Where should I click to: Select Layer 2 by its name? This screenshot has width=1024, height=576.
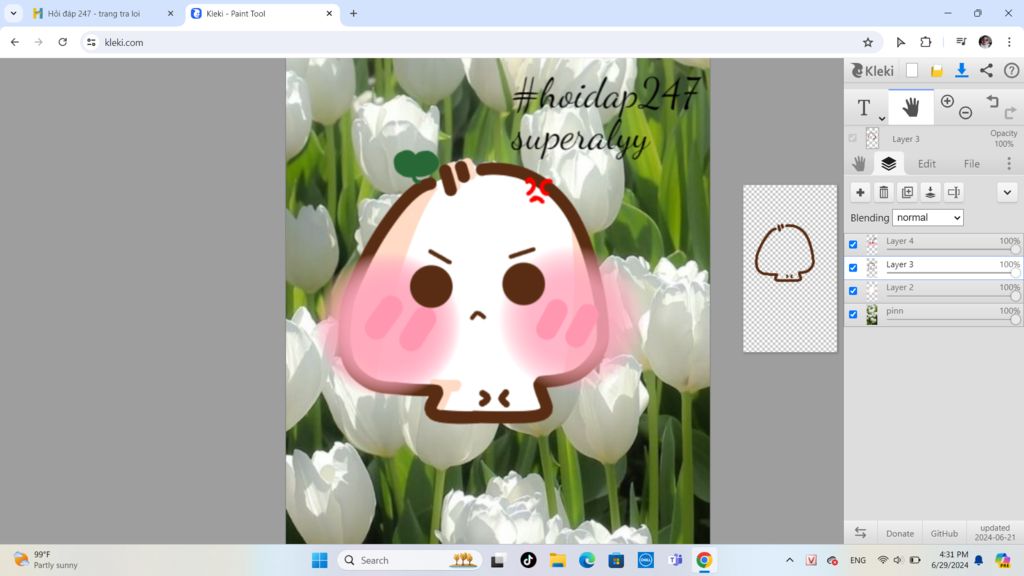(899, 287)
